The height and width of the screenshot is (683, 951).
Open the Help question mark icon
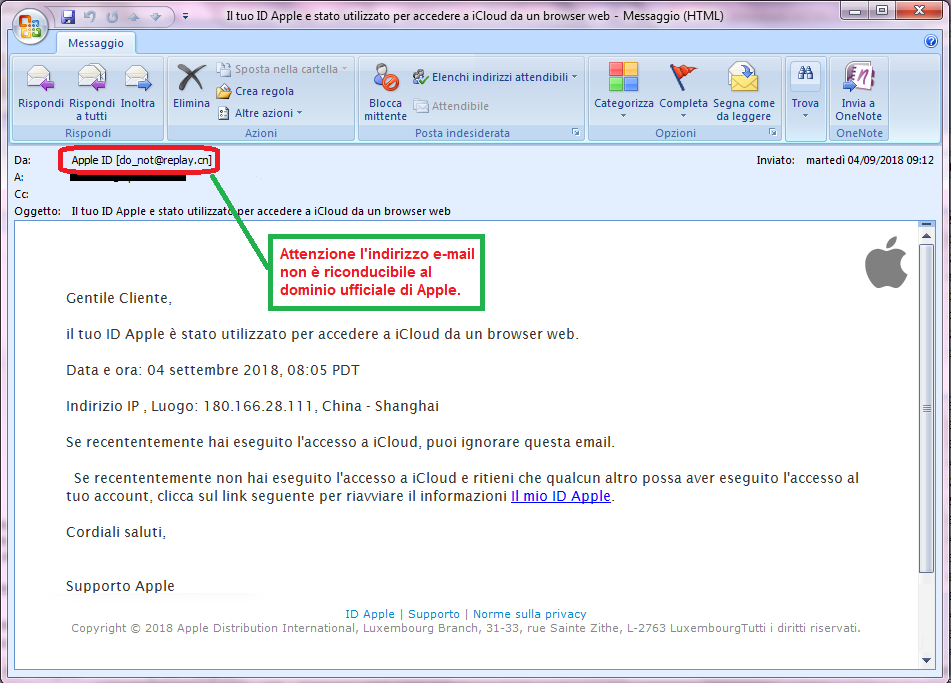coord(930,41)
